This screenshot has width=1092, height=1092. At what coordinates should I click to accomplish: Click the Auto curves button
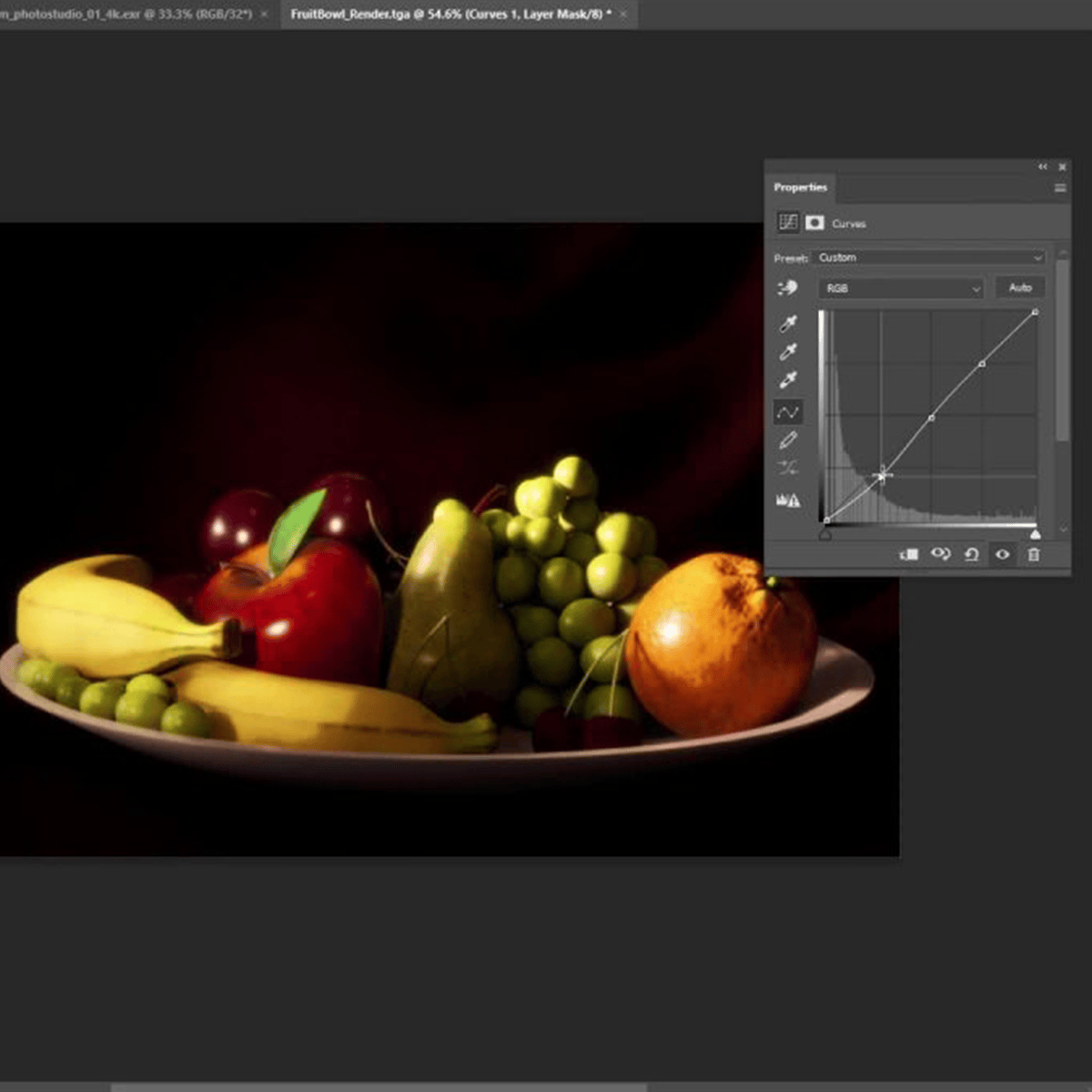[x=1020, y=288]
